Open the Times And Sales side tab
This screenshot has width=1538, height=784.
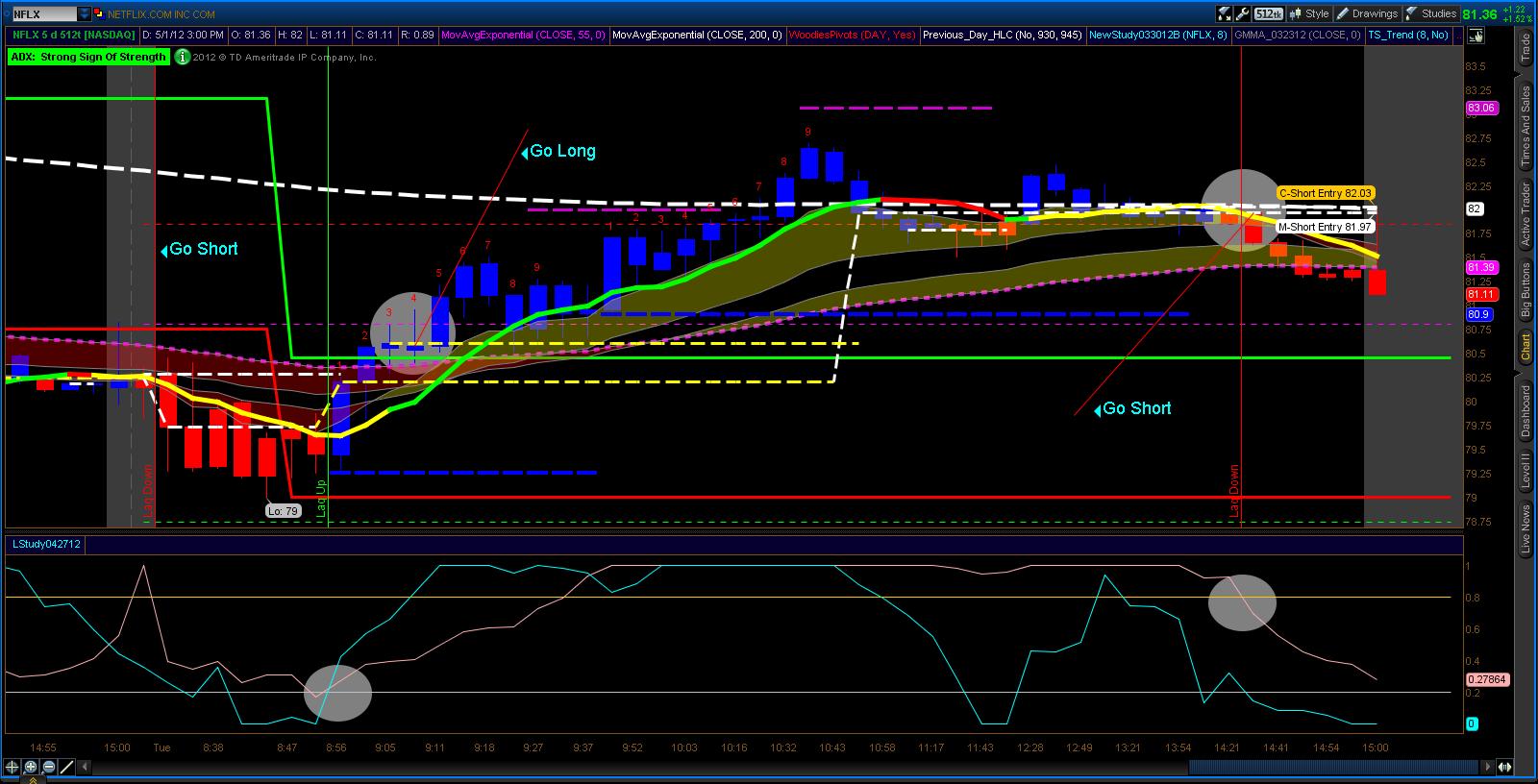[x=1526, y=127]
